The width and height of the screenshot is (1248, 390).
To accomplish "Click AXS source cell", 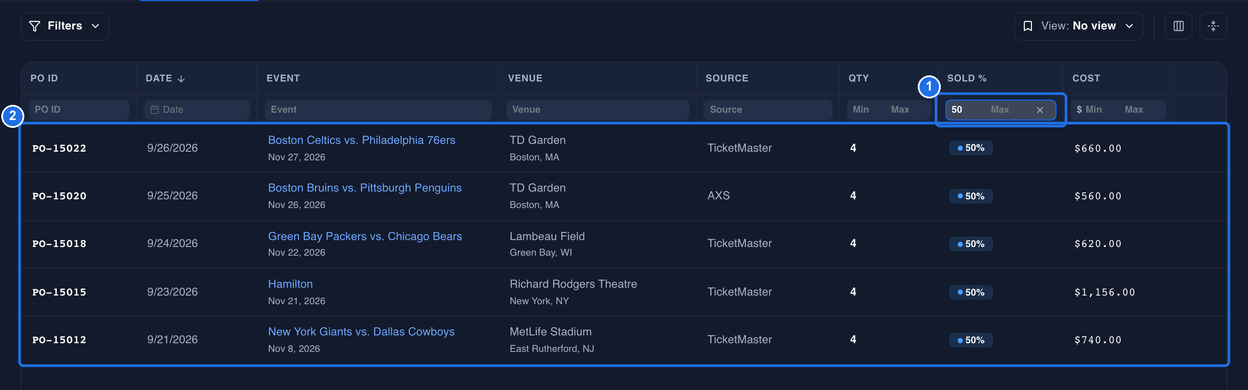I will click(x=718, y=196).
